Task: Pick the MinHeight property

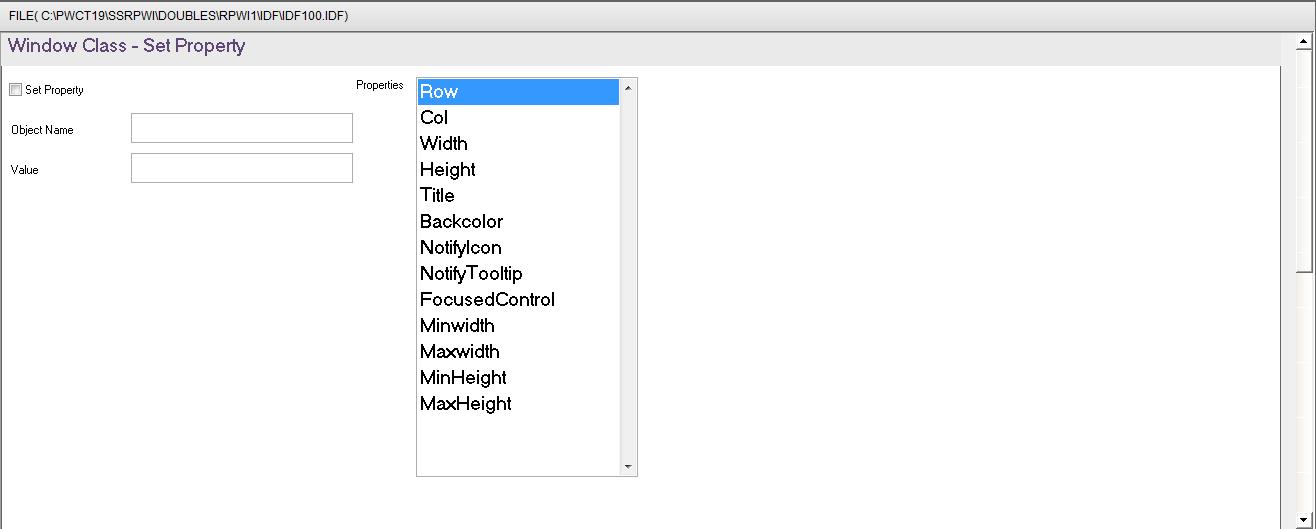Action: pyautogui.click(x=518, y=378)
